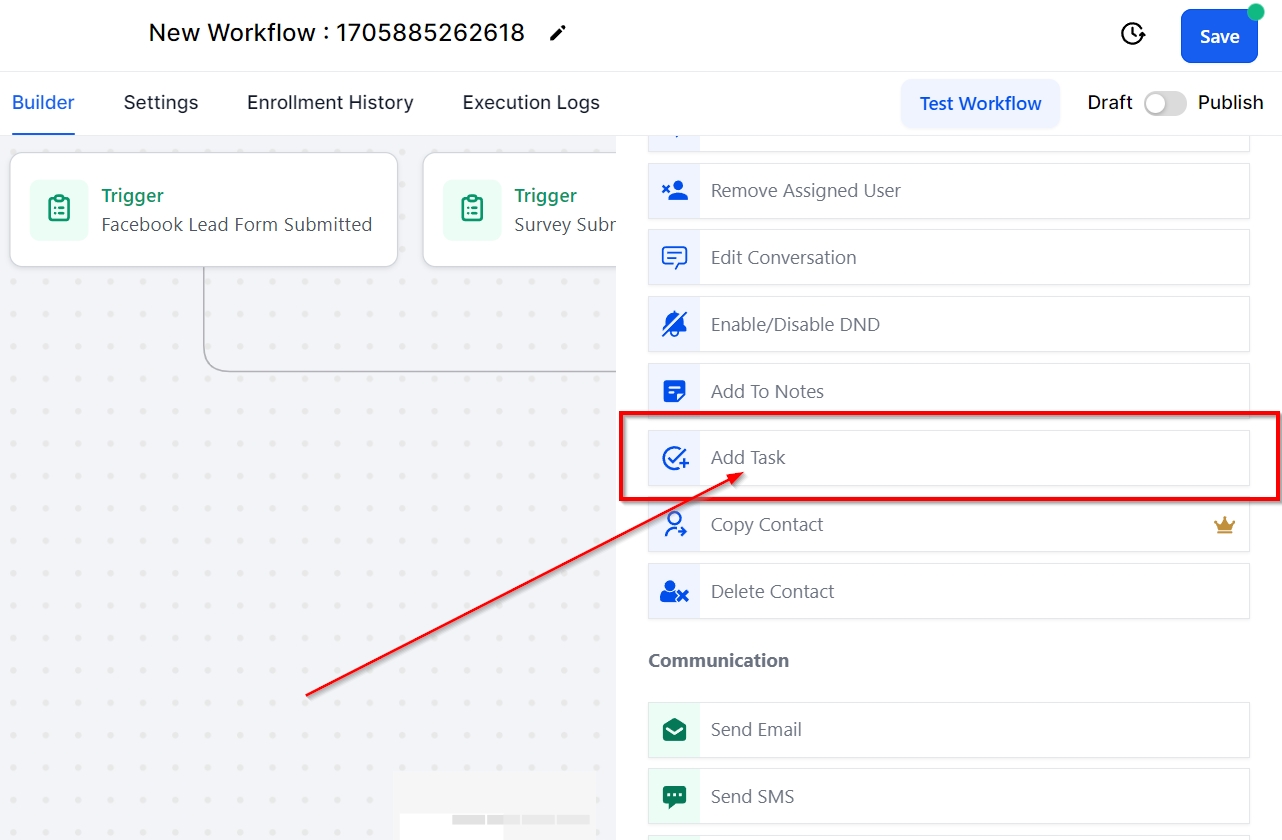Click the Edit Conversation chat icon
Viewport: 1282px width, 840px height.
tap(675, 258)
